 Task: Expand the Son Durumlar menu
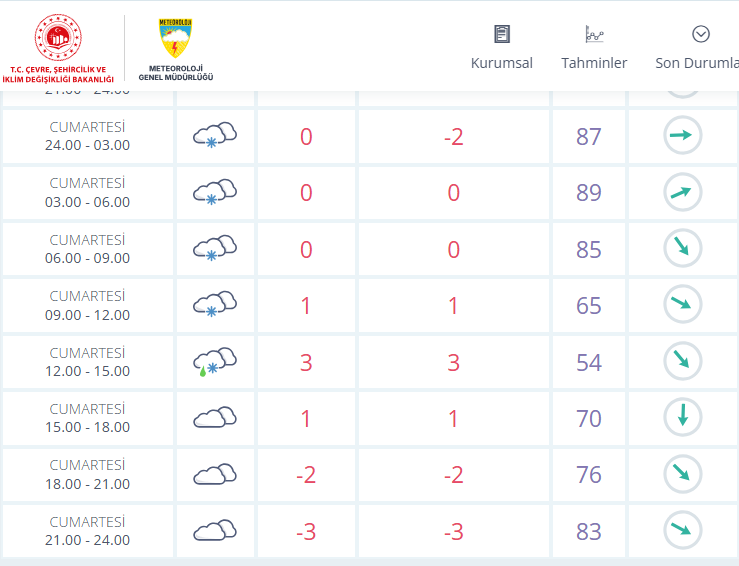[x=696, y=62]
